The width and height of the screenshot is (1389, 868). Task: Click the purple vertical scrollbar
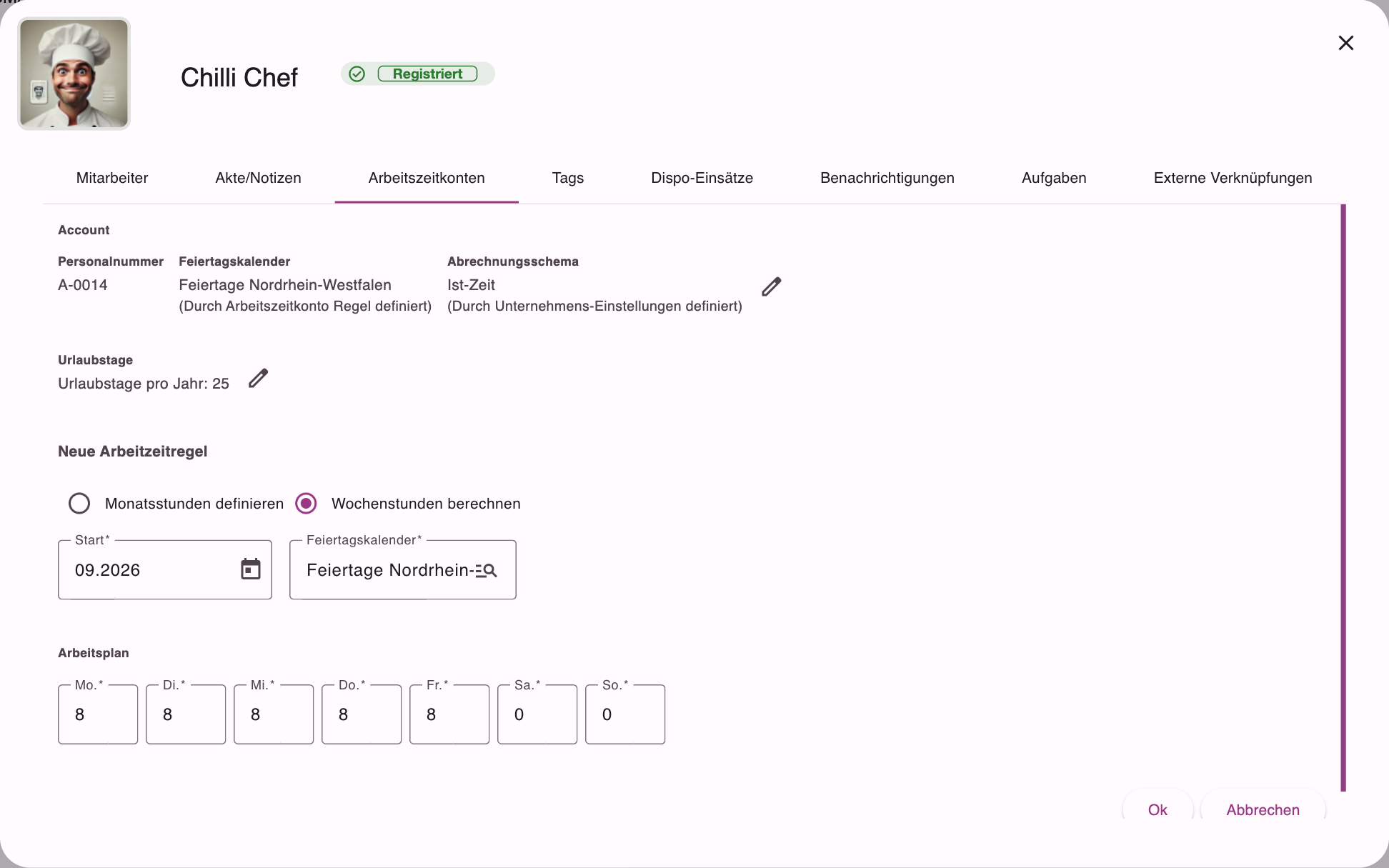[1343, 497]
